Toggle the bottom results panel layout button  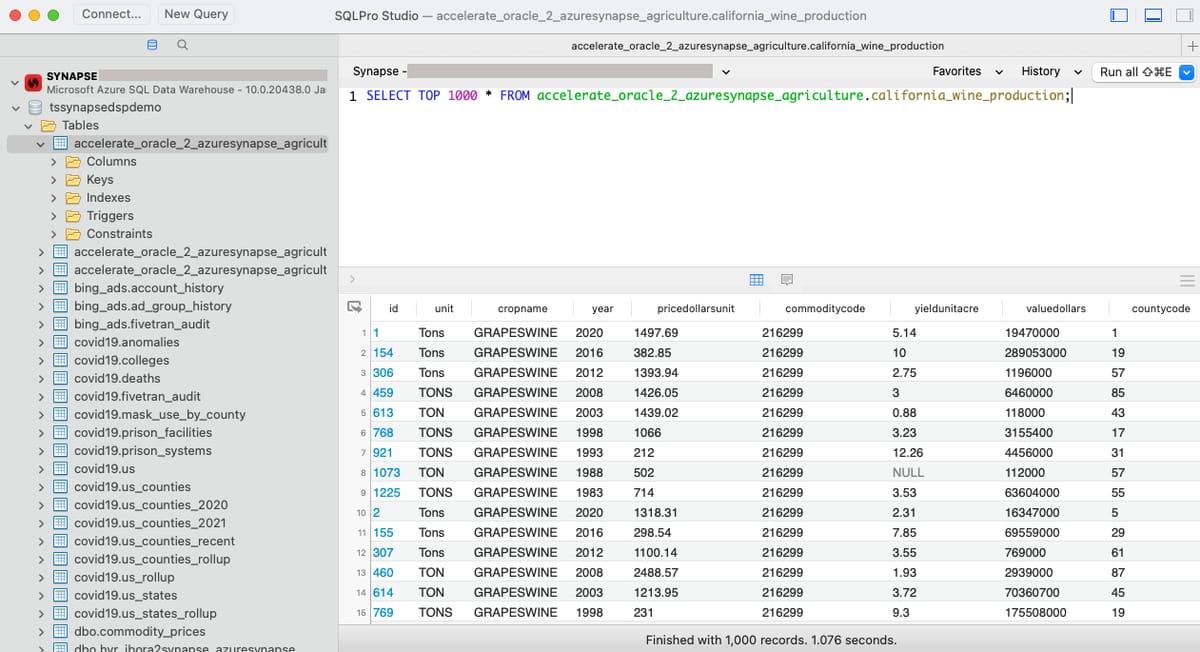(x=1153, y=15)
